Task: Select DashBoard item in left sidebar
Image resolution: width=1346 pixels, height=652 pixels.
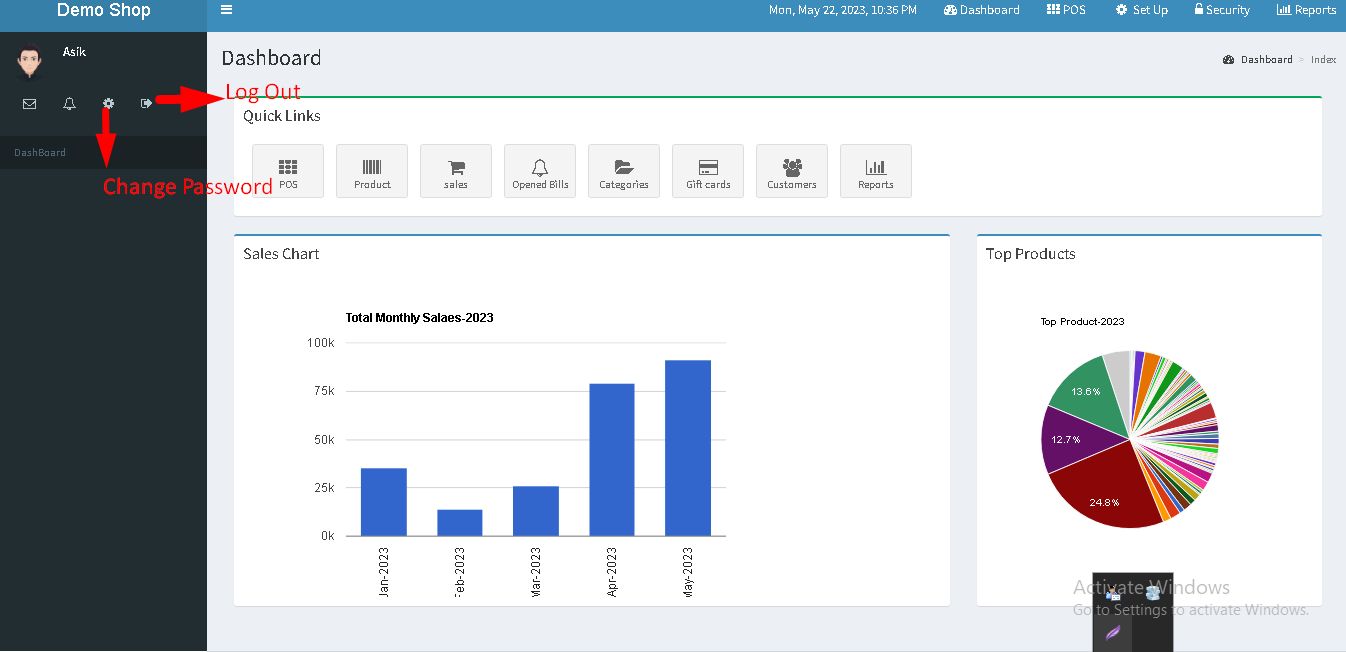Action: pos(40,153)
